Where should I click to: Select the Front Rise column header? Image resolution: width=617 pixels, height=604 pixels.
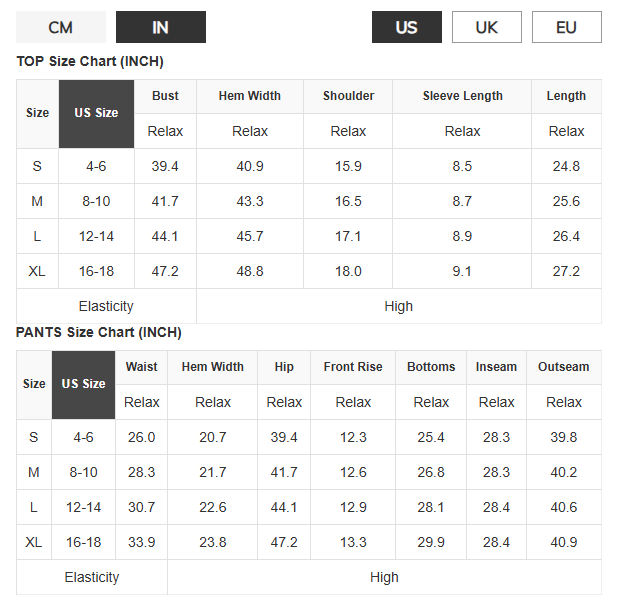[x=353, y=367]
